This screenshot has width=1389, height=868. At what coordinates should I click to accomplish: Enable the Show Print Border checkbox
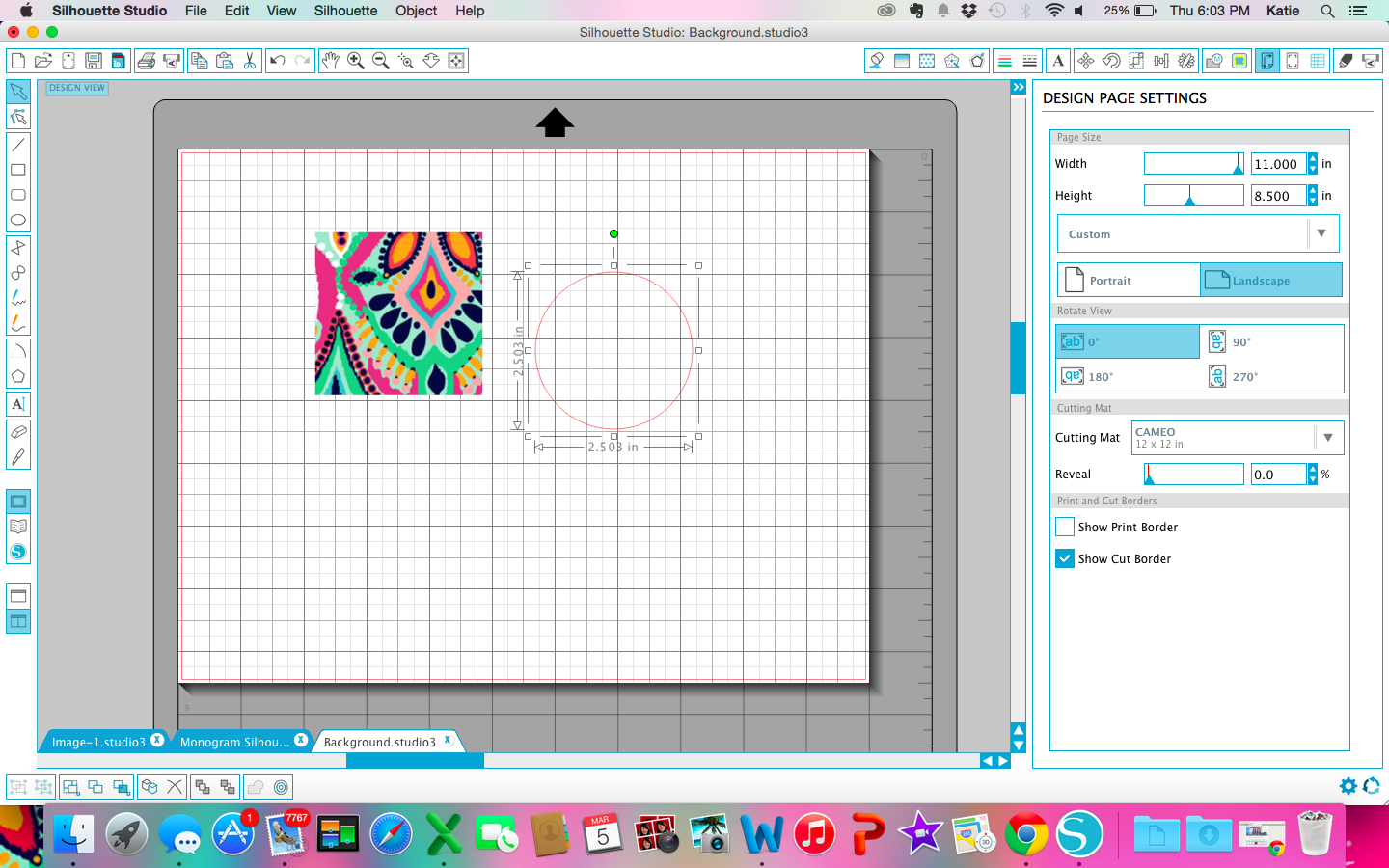click(x=1065, y=528)
